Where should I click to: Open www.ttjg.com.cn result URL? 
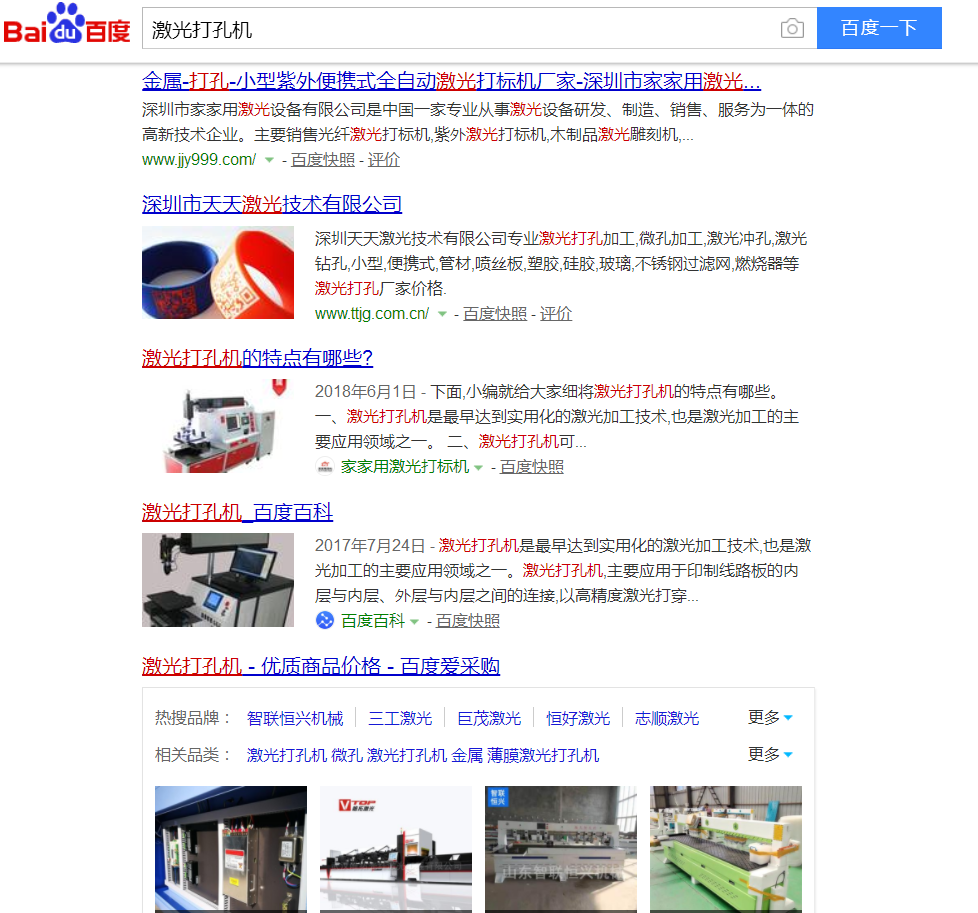click(372, 314)
